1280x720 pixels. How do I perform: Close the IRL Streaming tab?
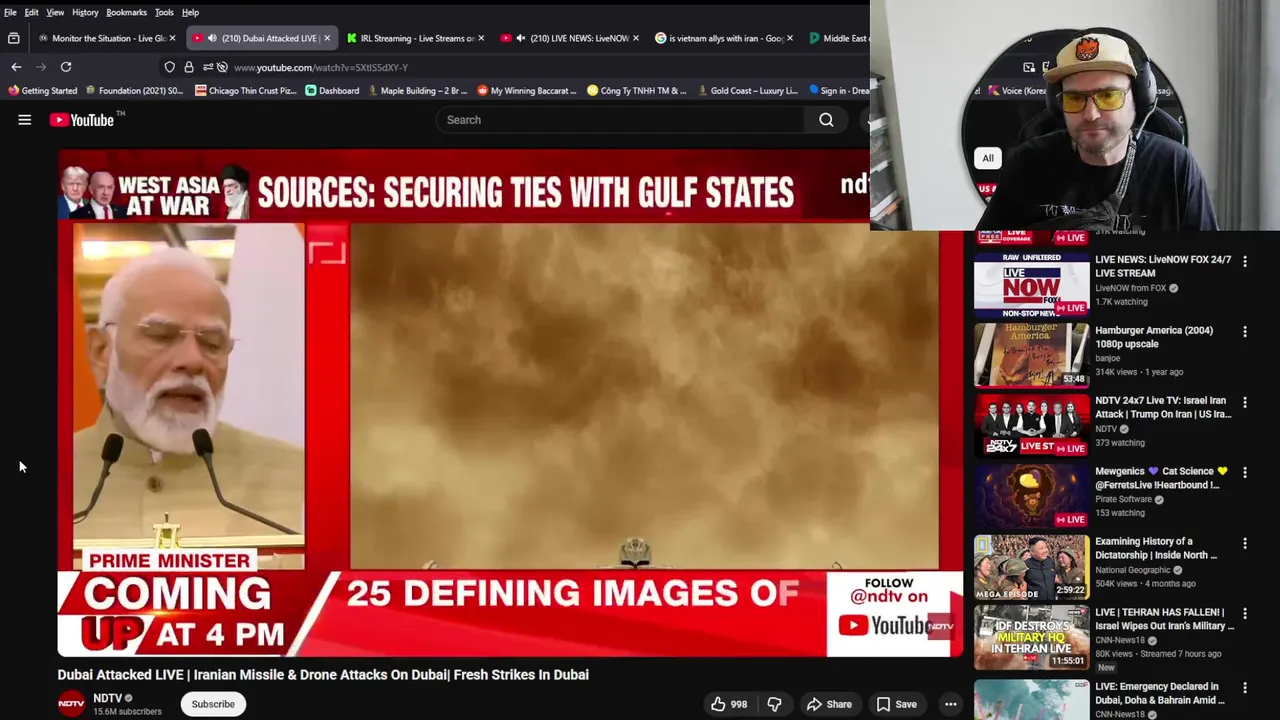(x=481, y=38)
